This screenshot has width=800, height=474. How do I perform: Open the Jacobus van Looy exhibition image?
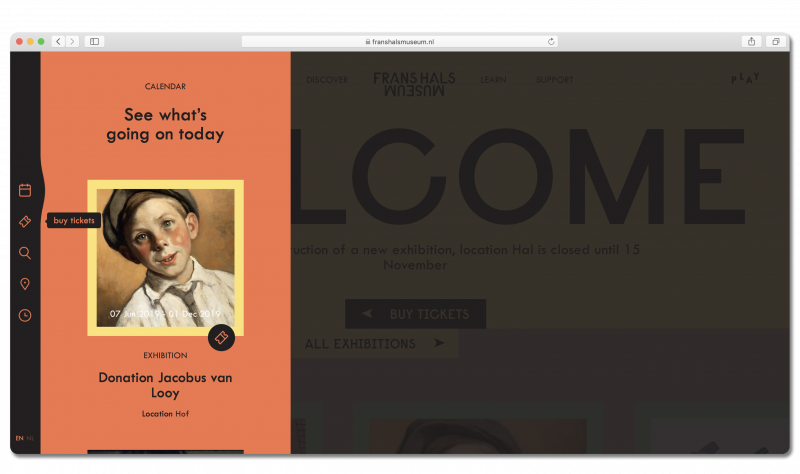click(165, 258)
